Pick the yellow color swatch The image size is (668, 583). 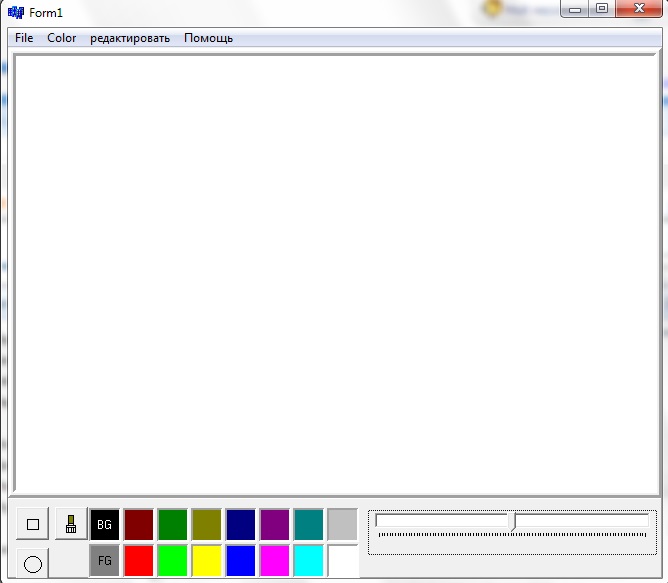click(207, 560)
